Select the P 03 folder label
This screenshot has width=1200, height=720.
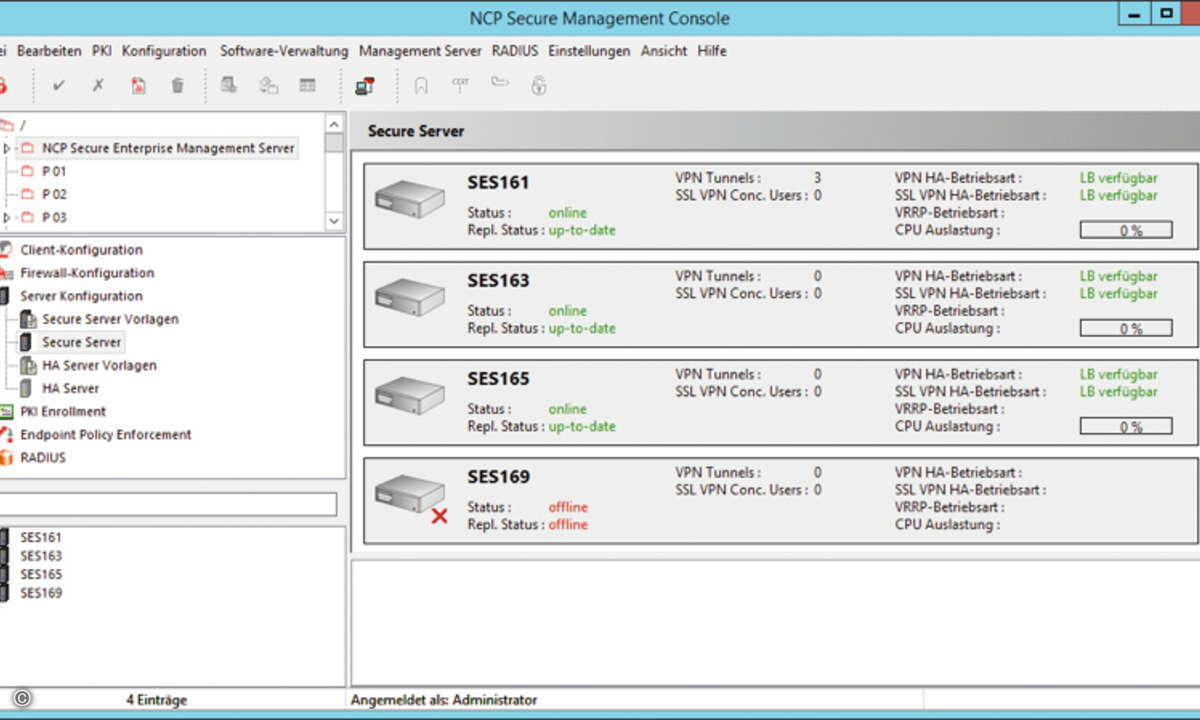[x=54, y=217]
